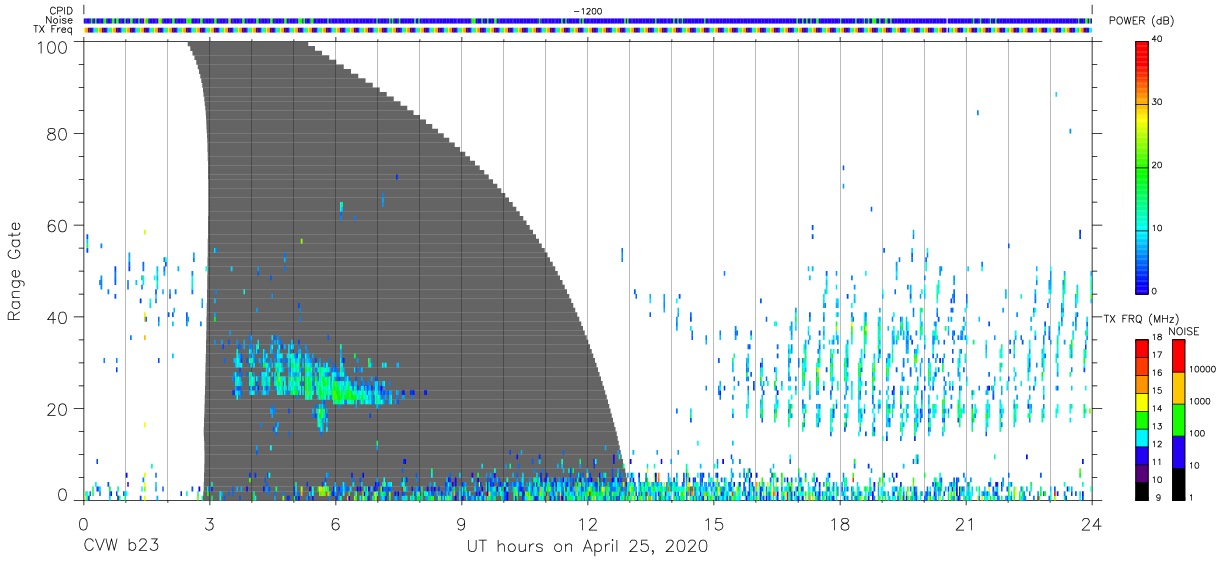Click the Noise row label

tap(61, 20)
